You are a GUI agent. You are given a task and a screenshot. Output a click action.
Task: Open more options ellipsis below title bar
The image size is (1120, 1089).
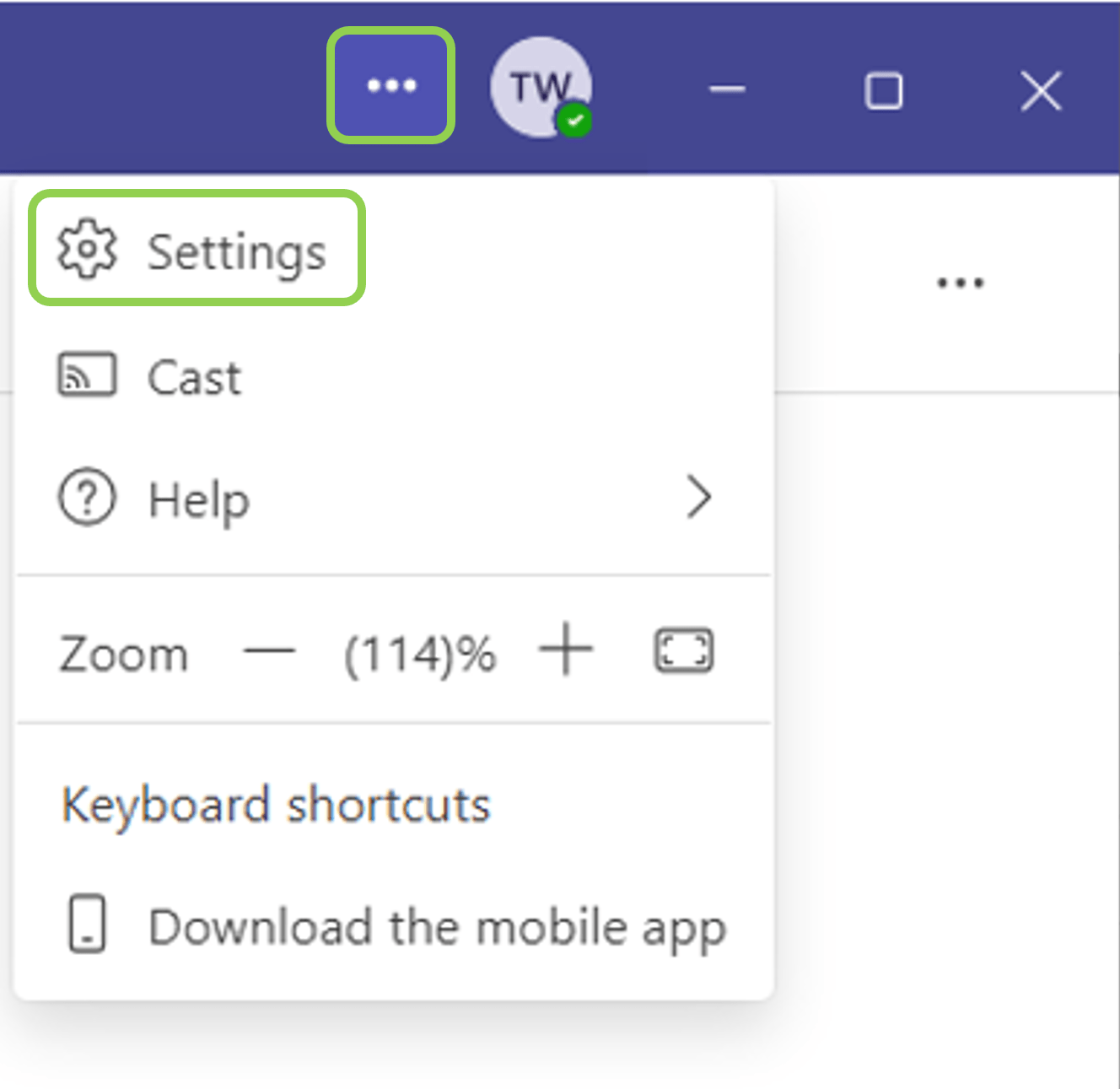point(960,283)
